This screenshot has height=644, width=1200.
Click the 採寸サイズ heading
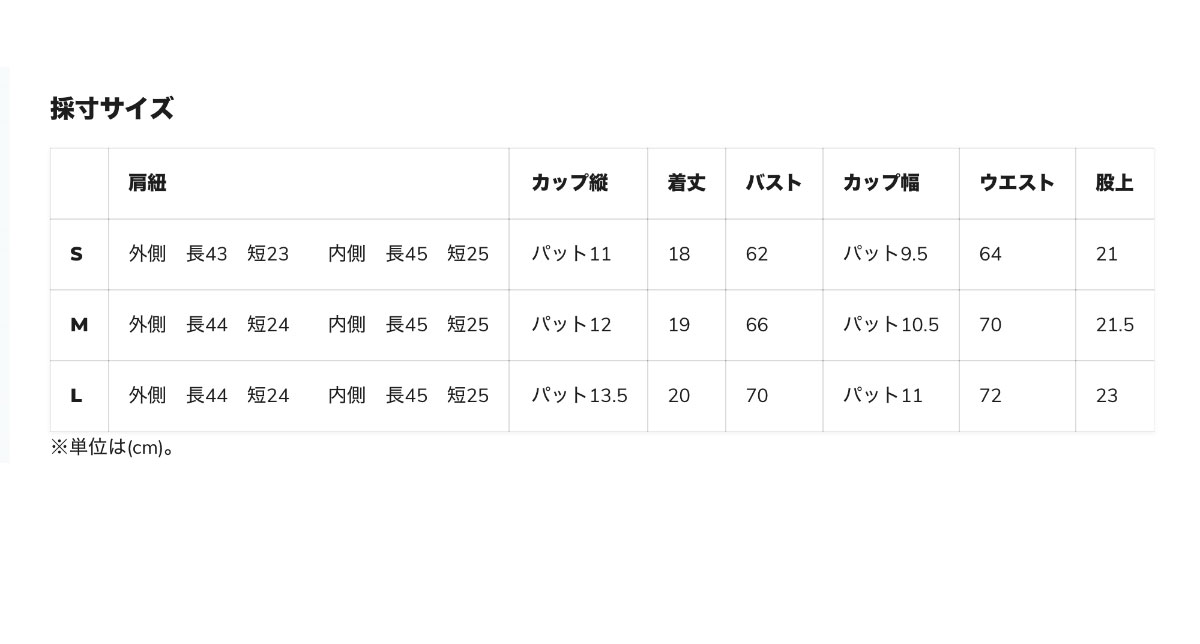point(112,108)
